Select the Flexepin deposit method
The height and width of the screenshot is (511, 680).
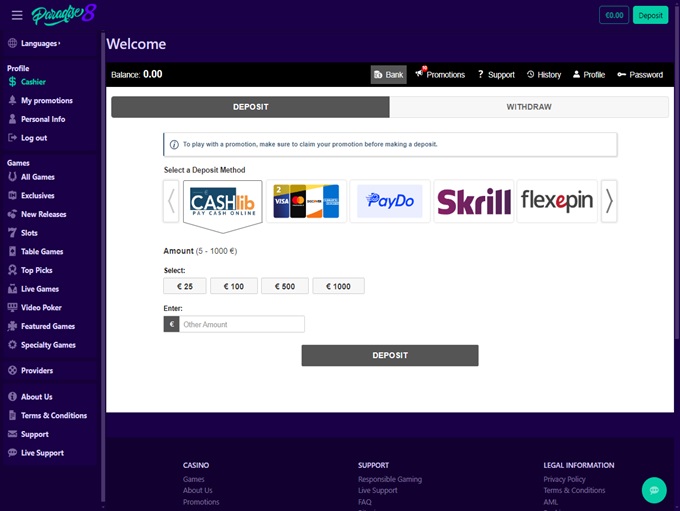tap(557, 201)
